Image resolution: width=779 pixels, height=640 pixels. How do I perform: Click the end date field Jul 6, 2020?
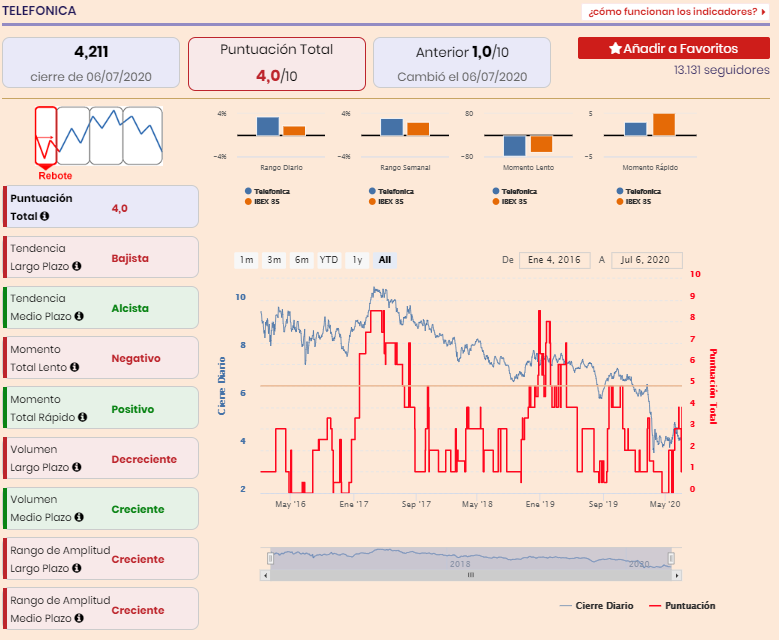coord(646,260)
